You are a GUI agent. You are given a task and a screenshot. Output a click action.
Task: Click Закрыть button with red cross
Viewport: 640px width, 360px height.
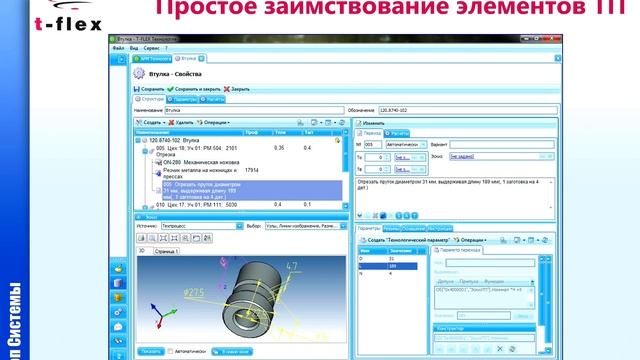coord(237,89)
